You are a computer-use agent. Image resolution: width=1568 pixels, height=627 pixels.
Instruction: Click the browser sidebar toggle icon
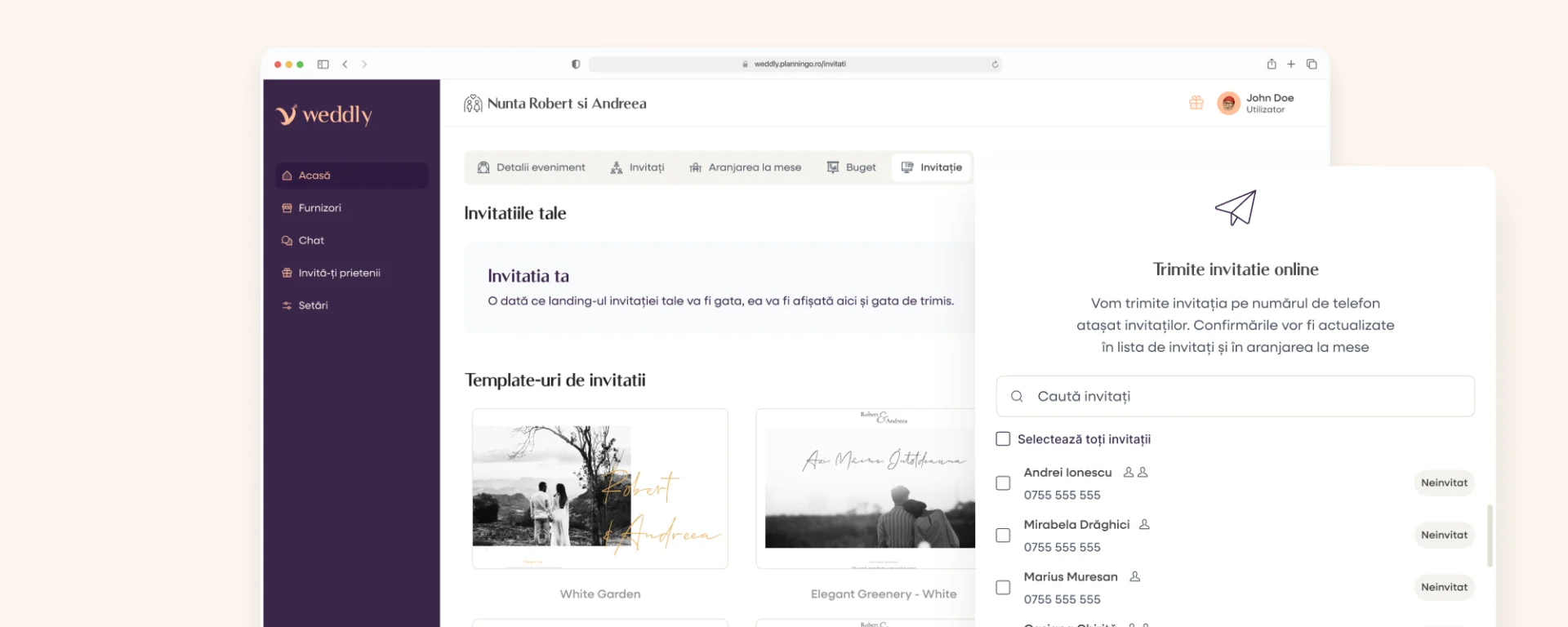pos(323,64)
